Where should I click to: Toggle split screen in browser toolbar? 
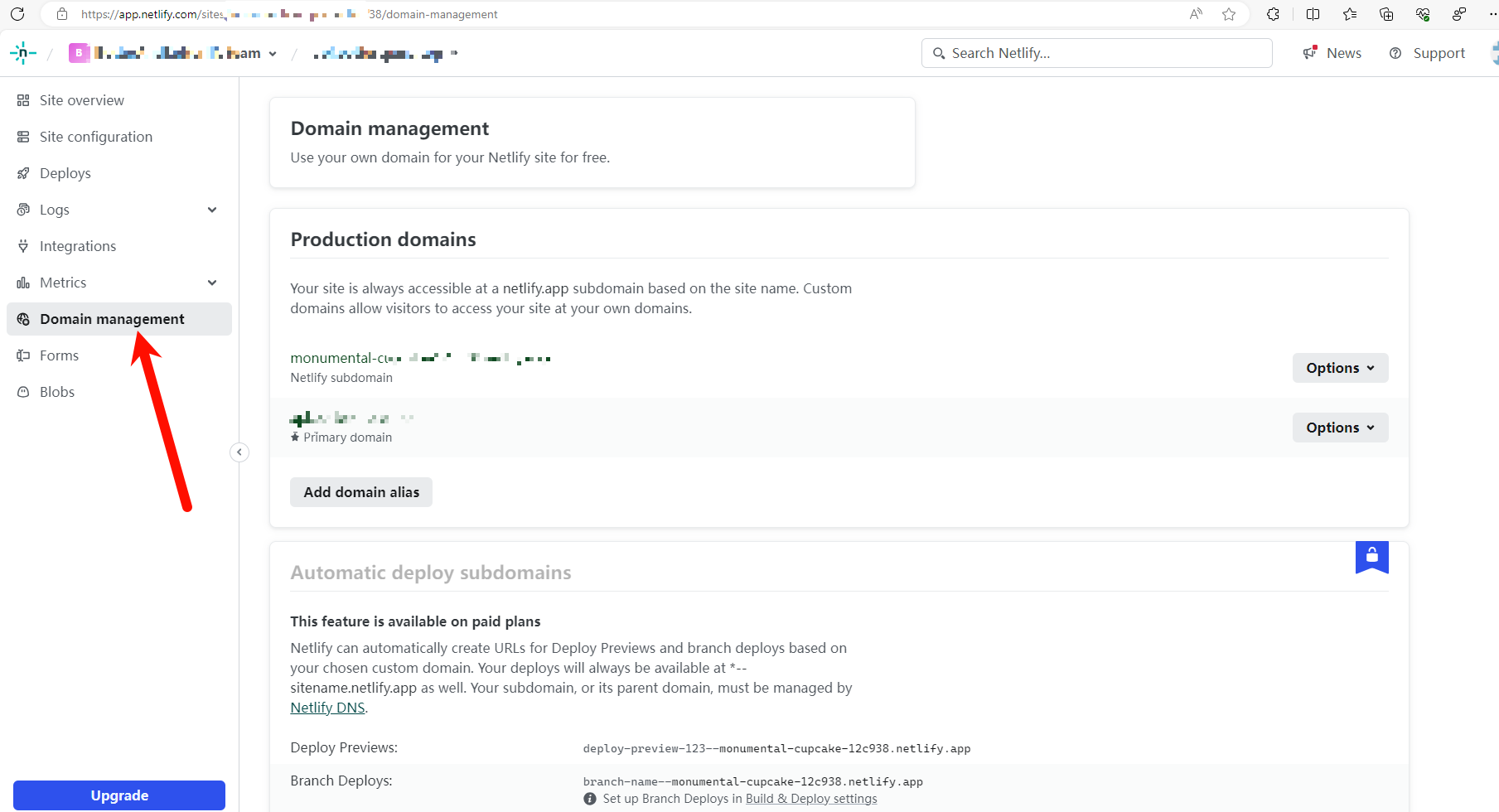pyautogui.click(x=1311, y=14)
